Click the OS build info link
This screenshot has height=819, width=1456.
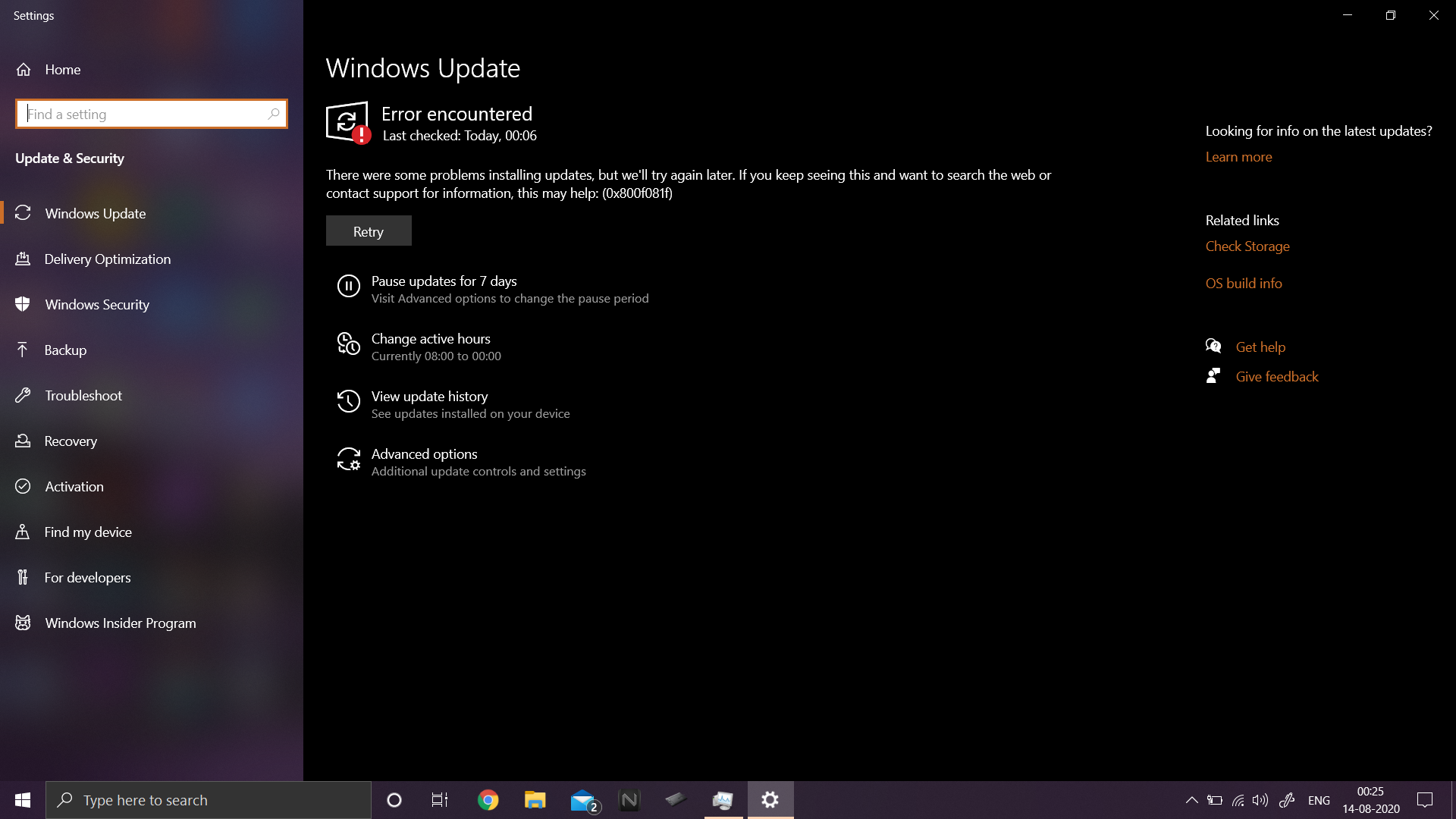[1244, 283]
